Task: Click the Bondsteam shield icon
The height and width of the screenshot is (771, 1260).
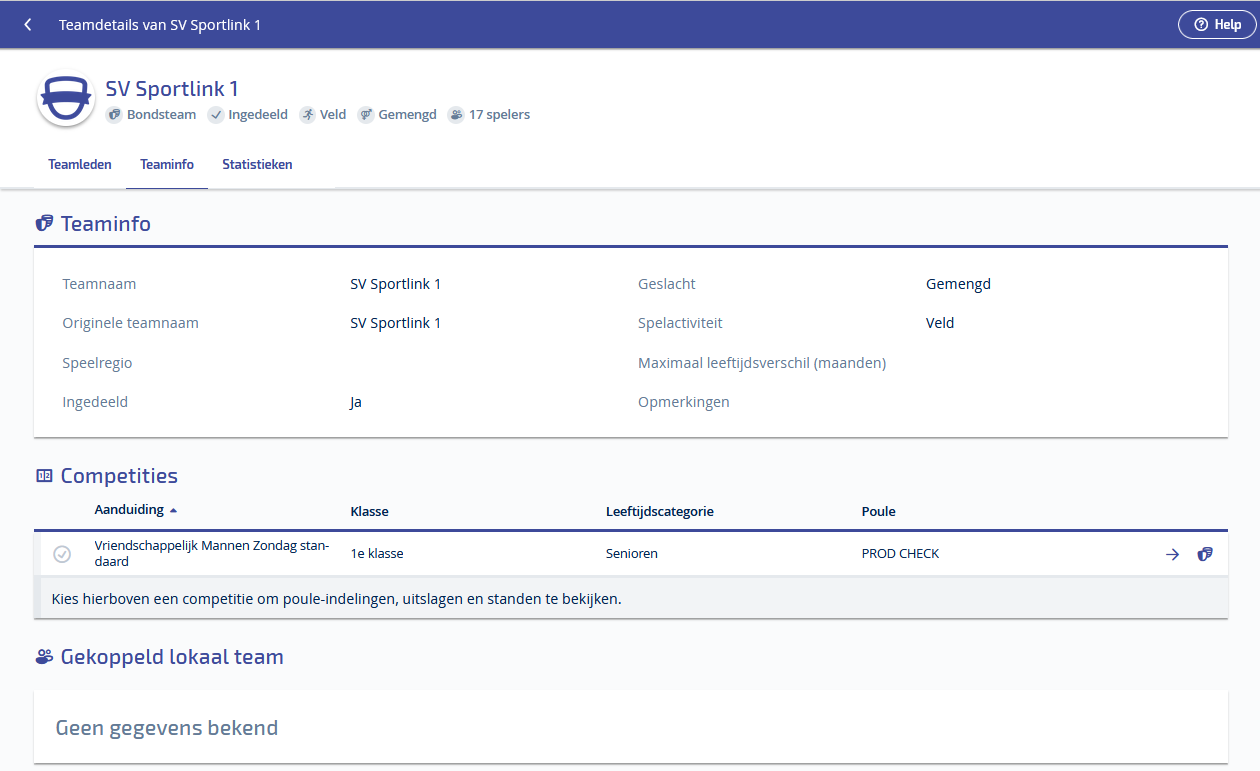Action: (115, 115)
